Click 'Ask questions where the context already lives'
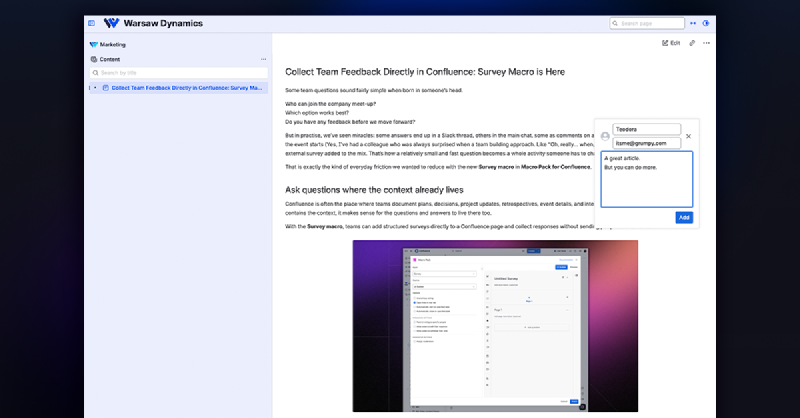This screenshot has height=418, width=800. (x=374, y=190)
